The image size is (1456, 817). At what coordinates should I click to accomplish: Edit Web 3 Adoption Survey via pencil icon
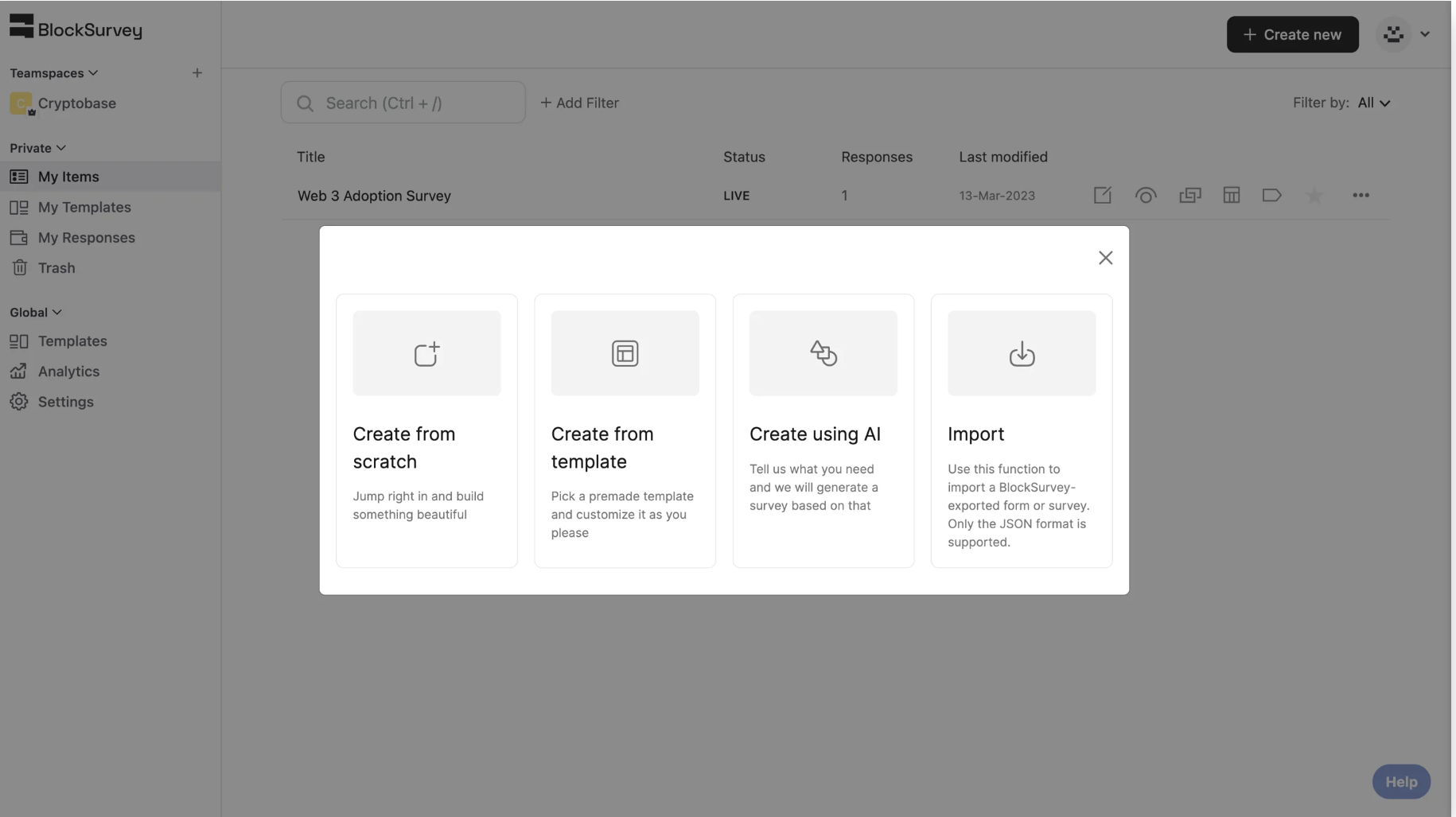coord(1102,195)
